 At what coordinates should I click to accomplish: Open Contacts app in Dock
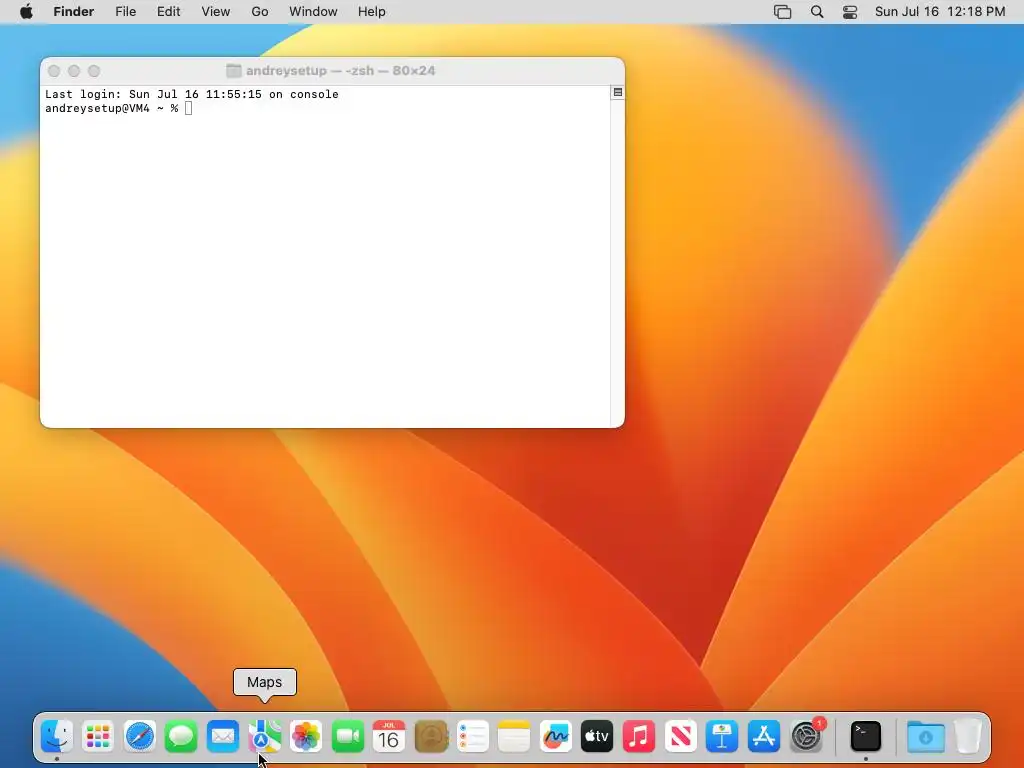(x=431, y=737)
